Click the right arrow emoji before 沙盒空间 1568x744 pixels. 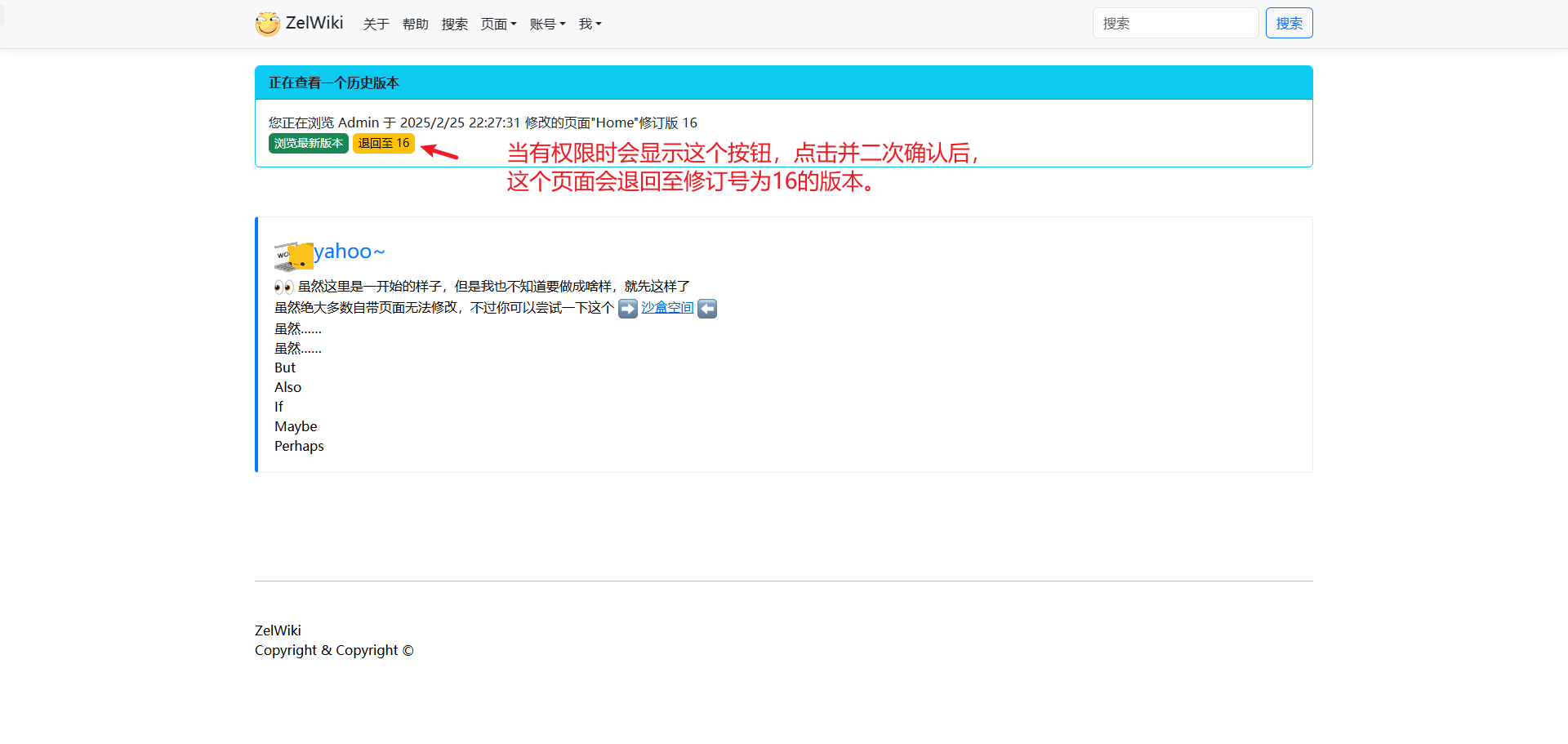pos(627,309)
